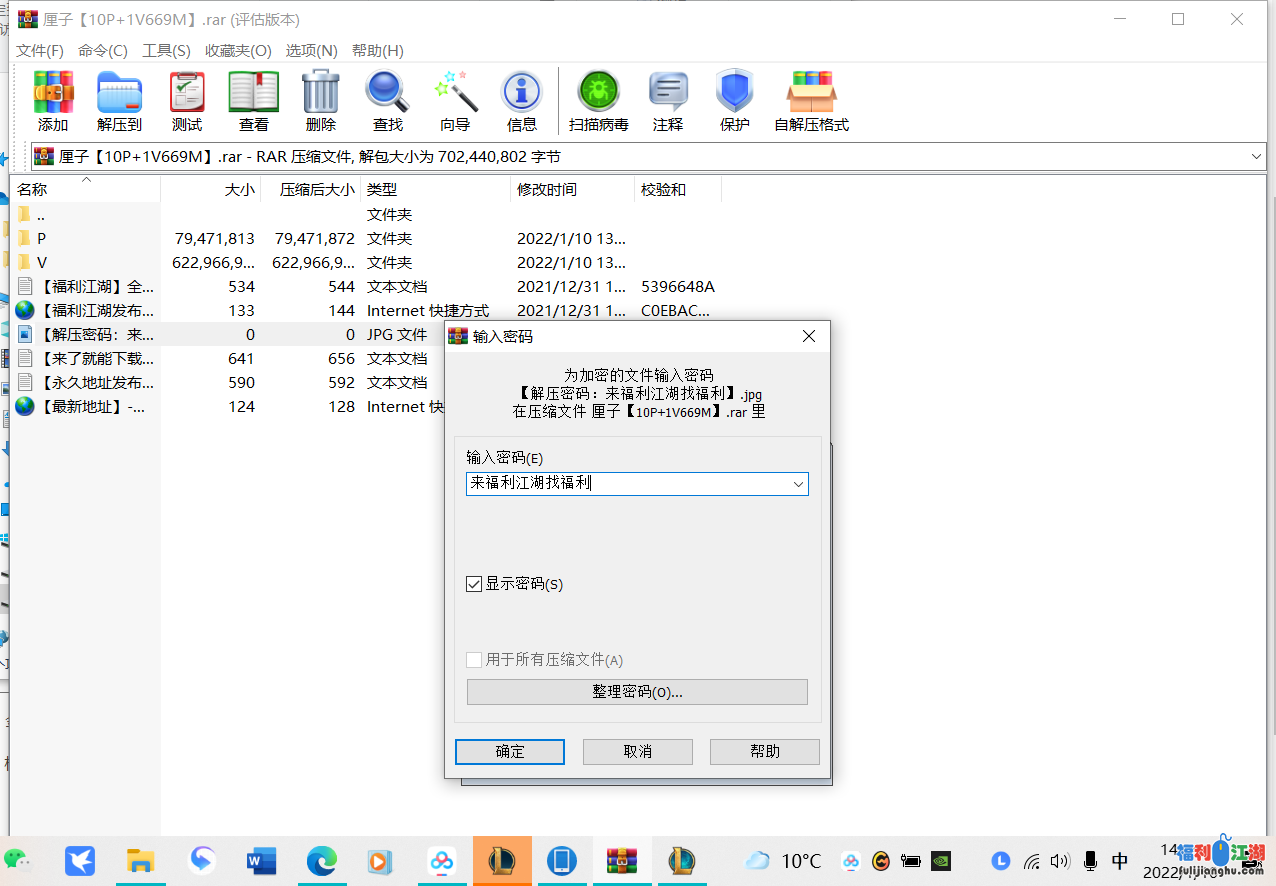Select the 查找 magnifier icon

point(388,93)
